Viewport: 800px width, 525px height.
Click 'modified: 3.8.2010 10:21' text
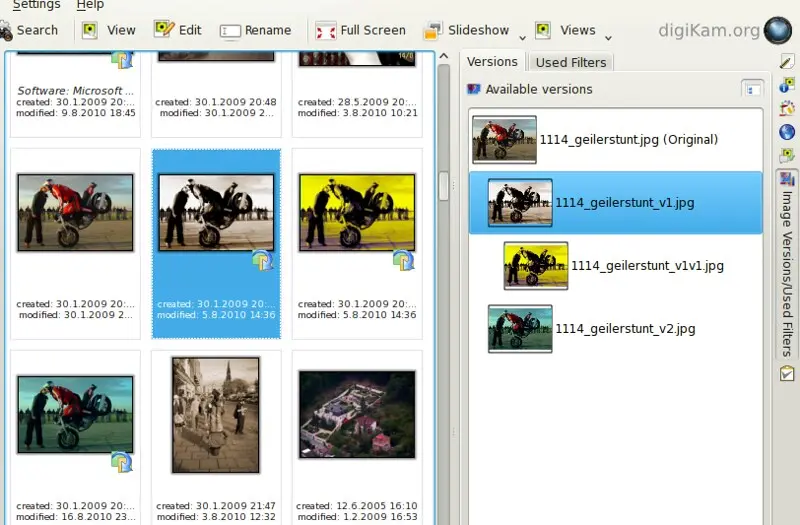coord(357,113)
